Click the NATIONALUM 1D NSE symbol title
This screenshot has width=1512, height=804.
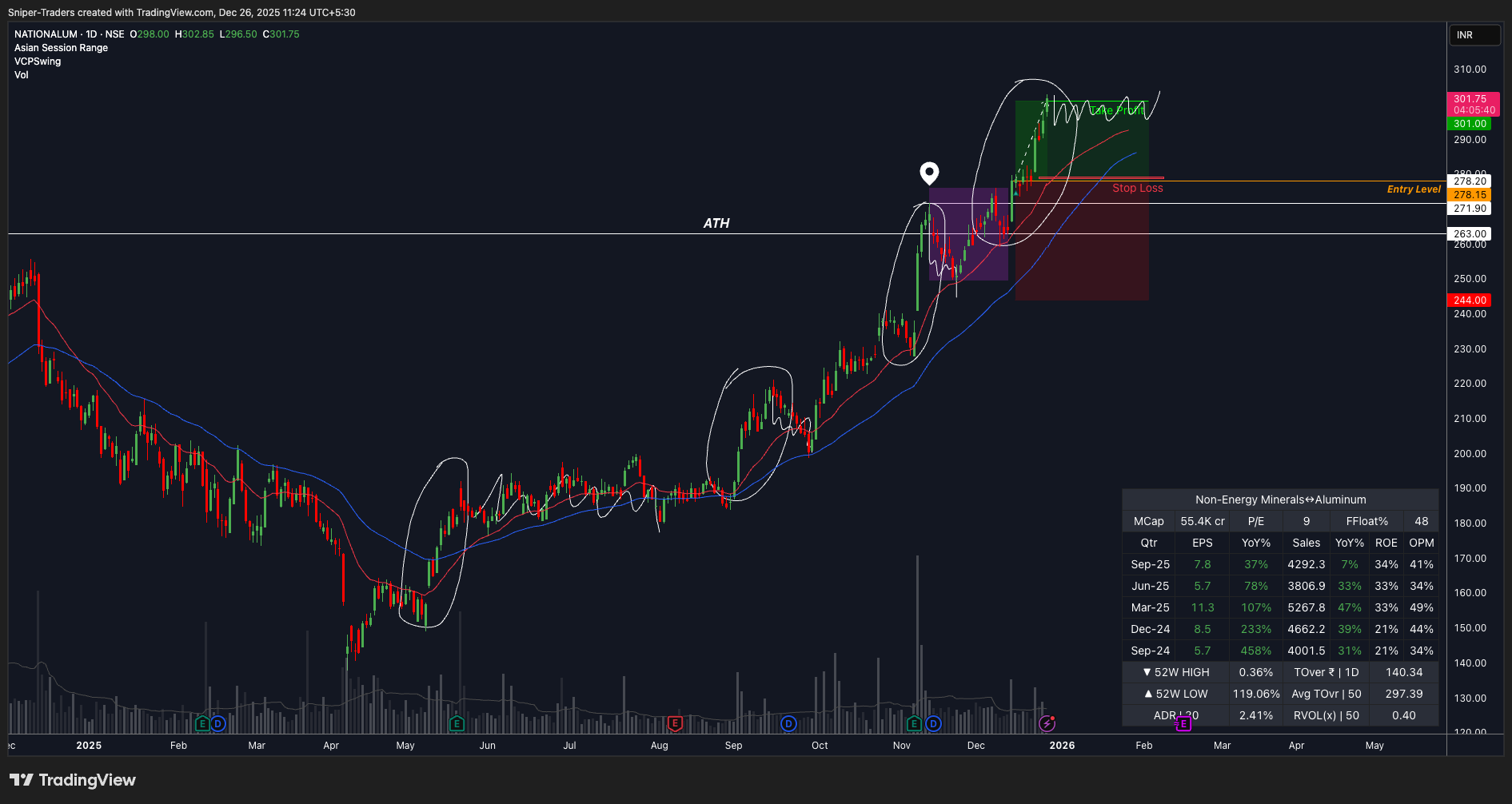pyautogui.click(x=70, y=34)
